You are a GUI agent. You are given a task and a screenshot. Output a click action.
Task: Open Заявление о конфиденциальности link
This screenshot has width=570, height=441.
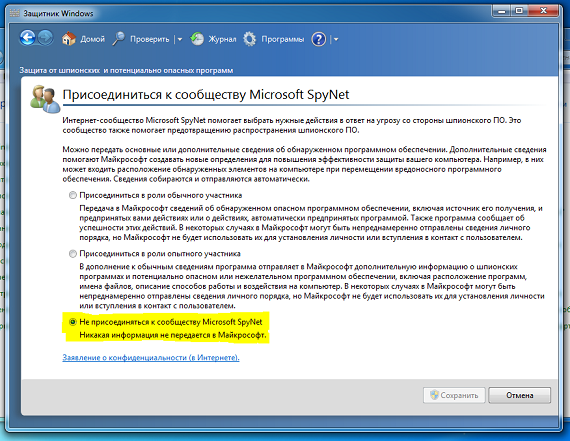[x=151, y=357]
